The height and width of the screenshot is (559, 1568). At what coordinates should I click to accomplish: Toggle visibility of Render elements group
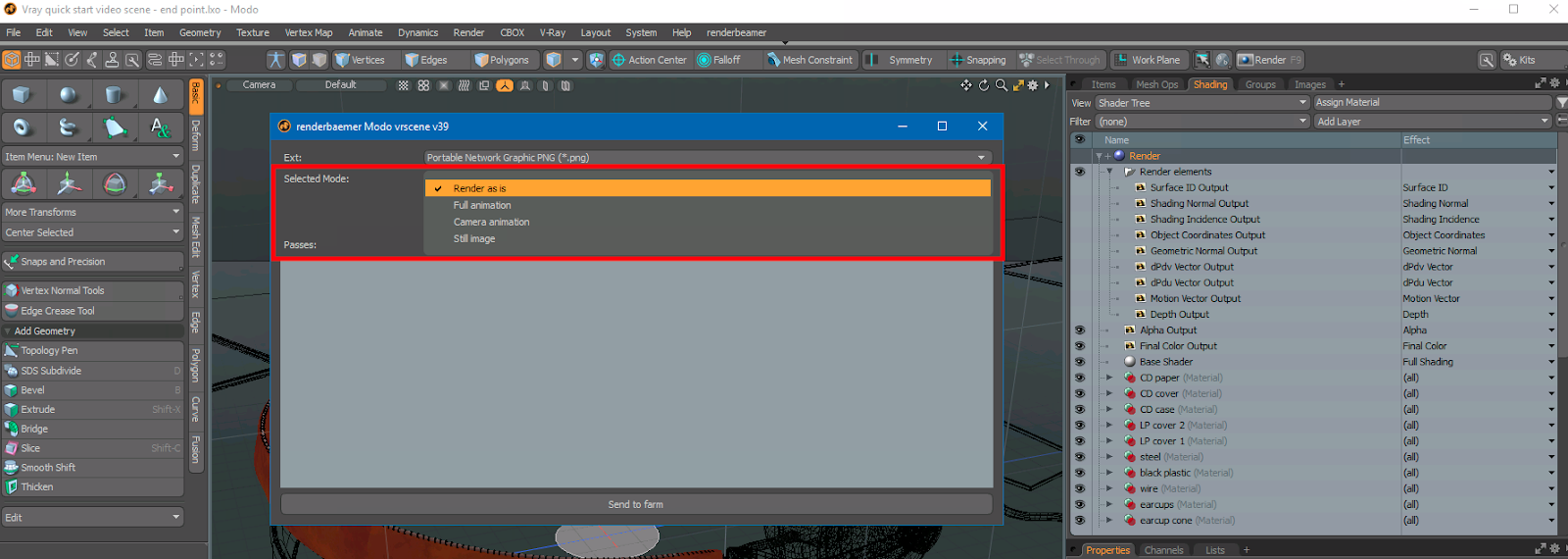point(1079,172)
